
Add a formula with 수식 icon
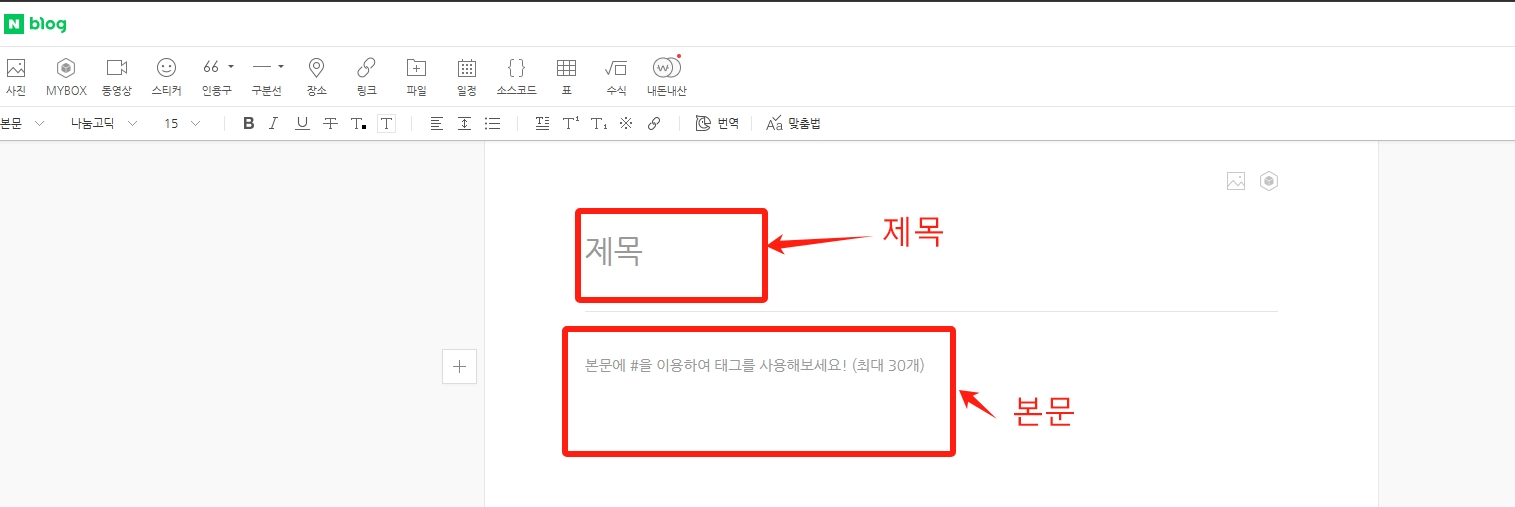(x=616, y=76)
